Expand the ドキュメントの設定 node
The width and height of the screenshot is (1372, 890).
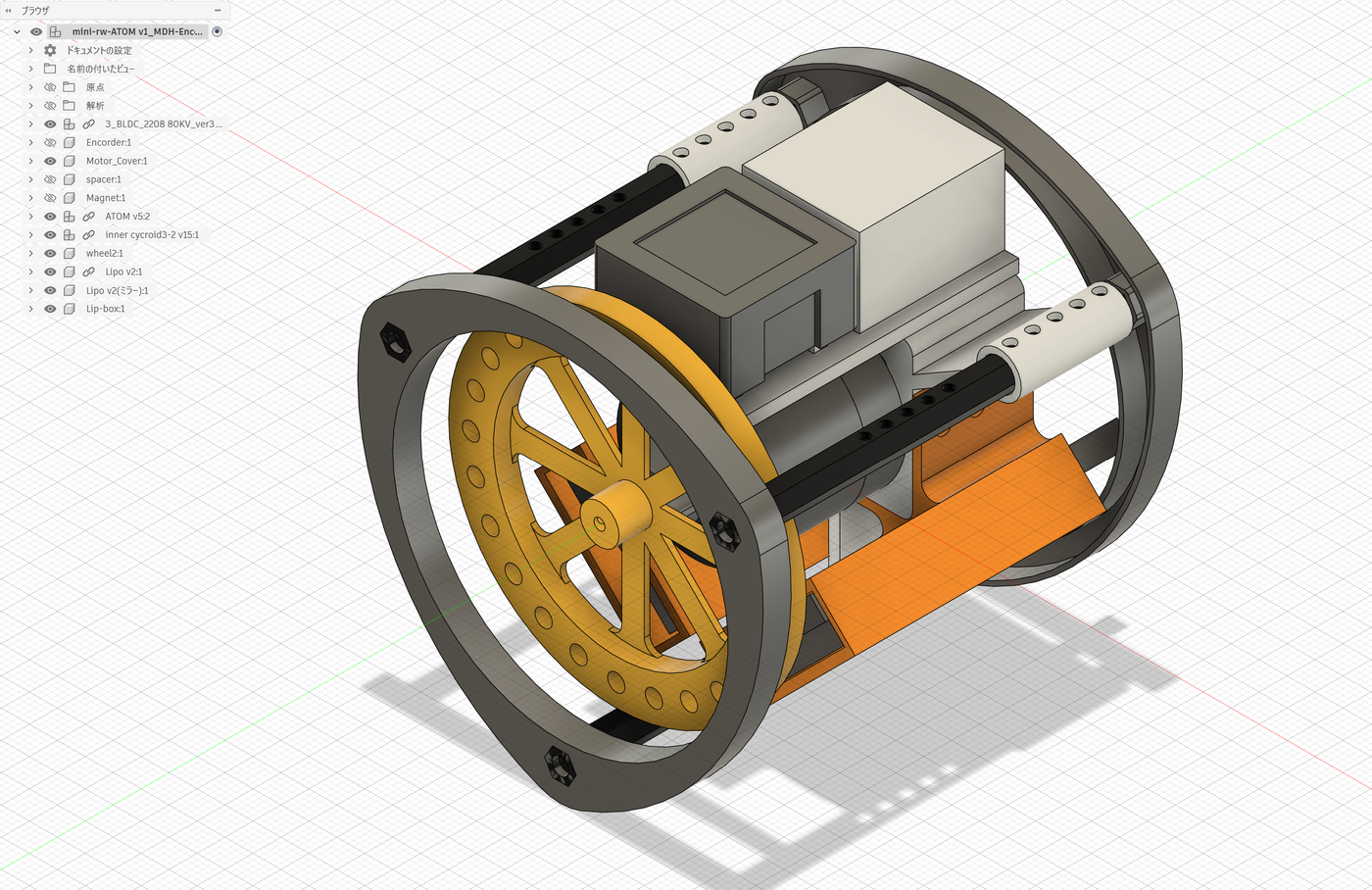pos(30,50)
